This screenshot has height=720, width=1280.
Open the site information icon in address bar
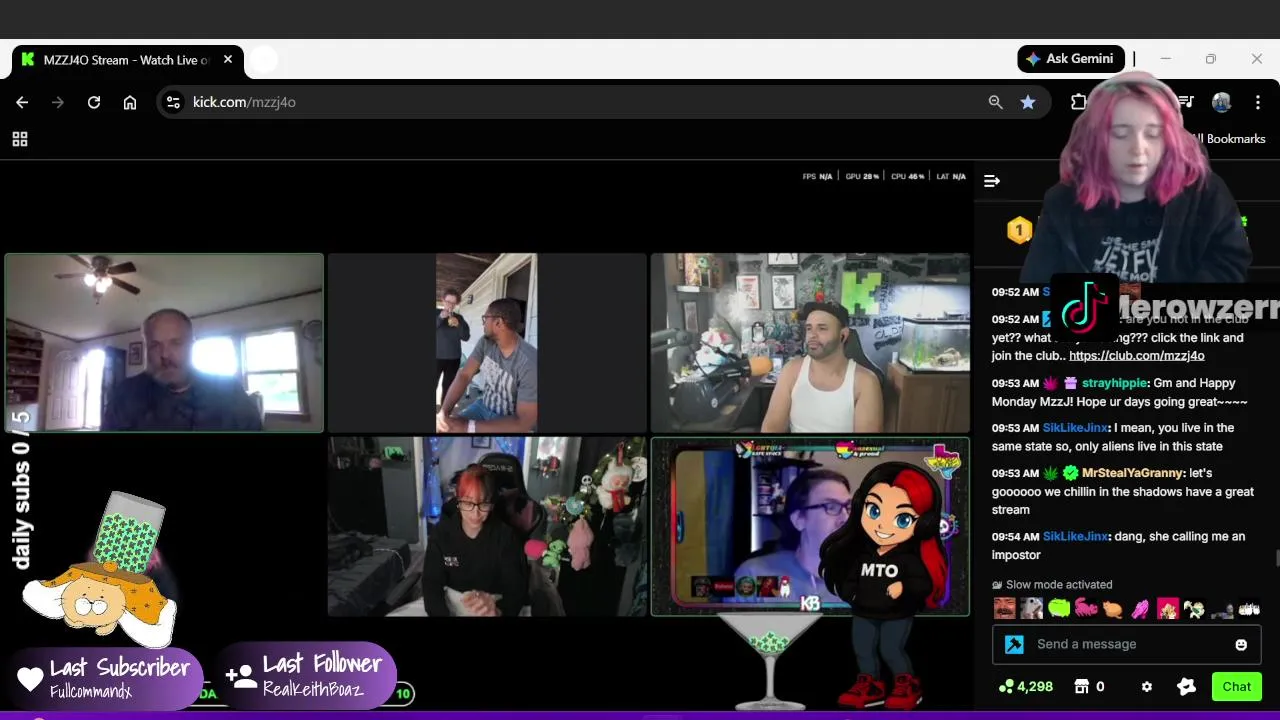[173, 102]
